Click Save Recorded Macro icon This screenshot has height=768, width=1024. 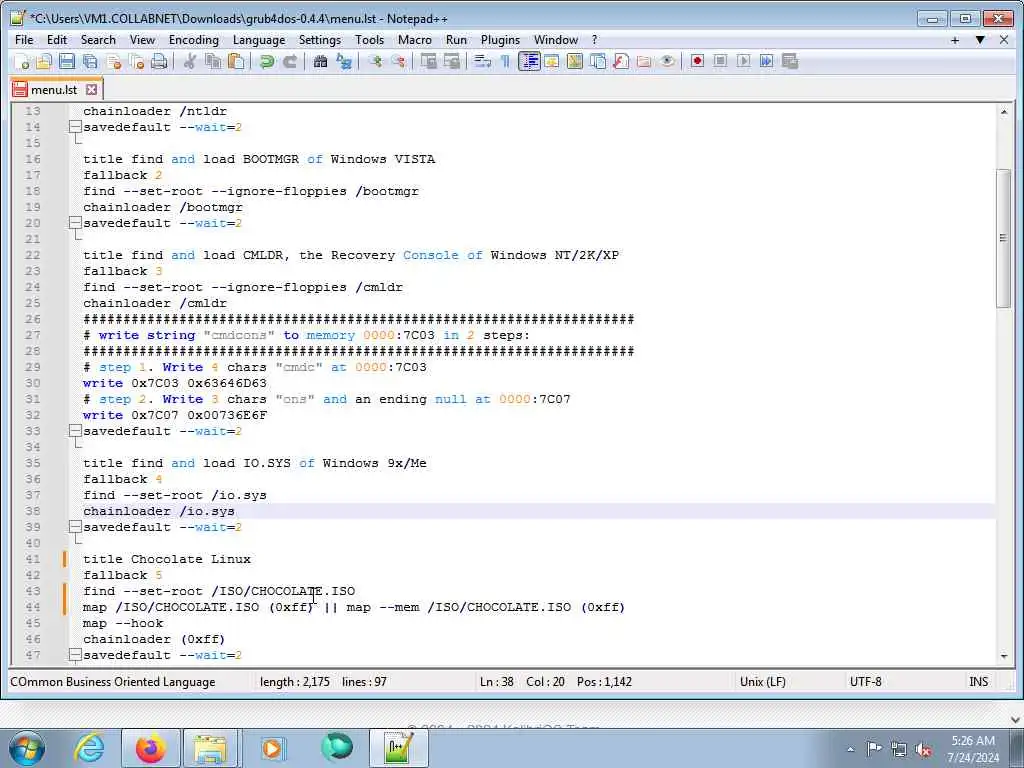pyautogui.click(x=790, y=61)
